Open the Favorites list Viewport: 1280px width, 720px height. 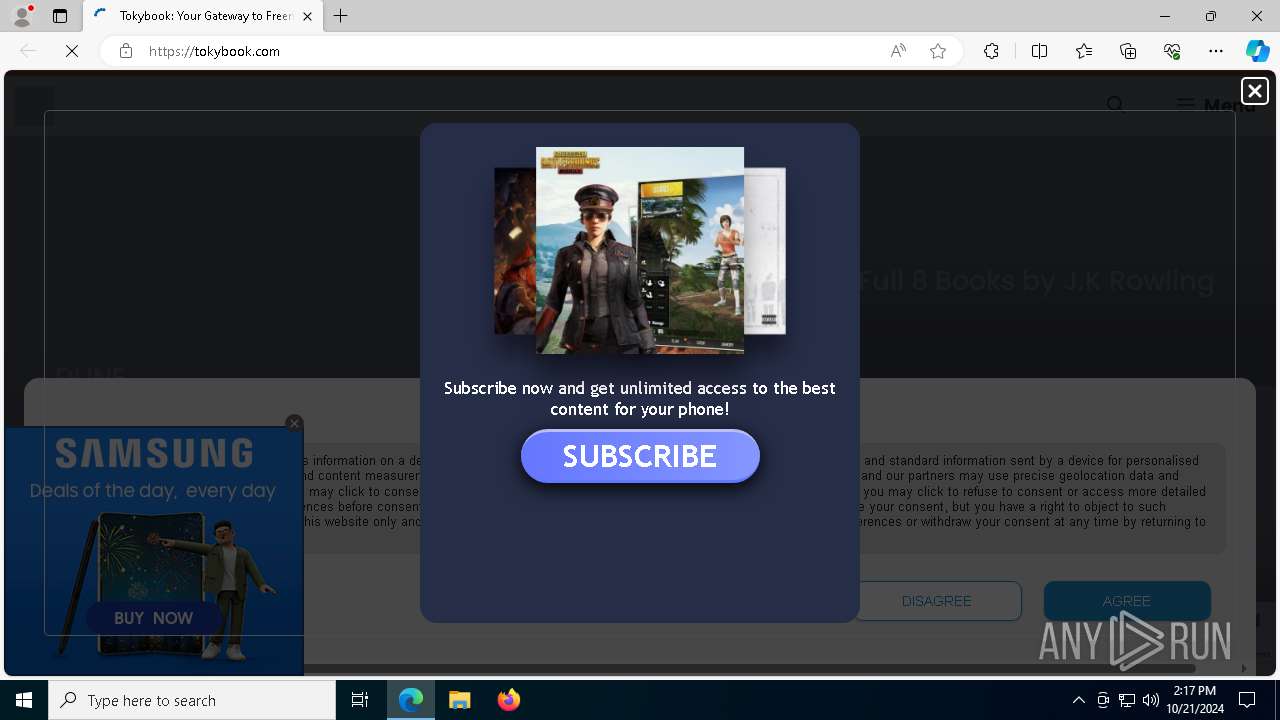tap(1084, 51)
